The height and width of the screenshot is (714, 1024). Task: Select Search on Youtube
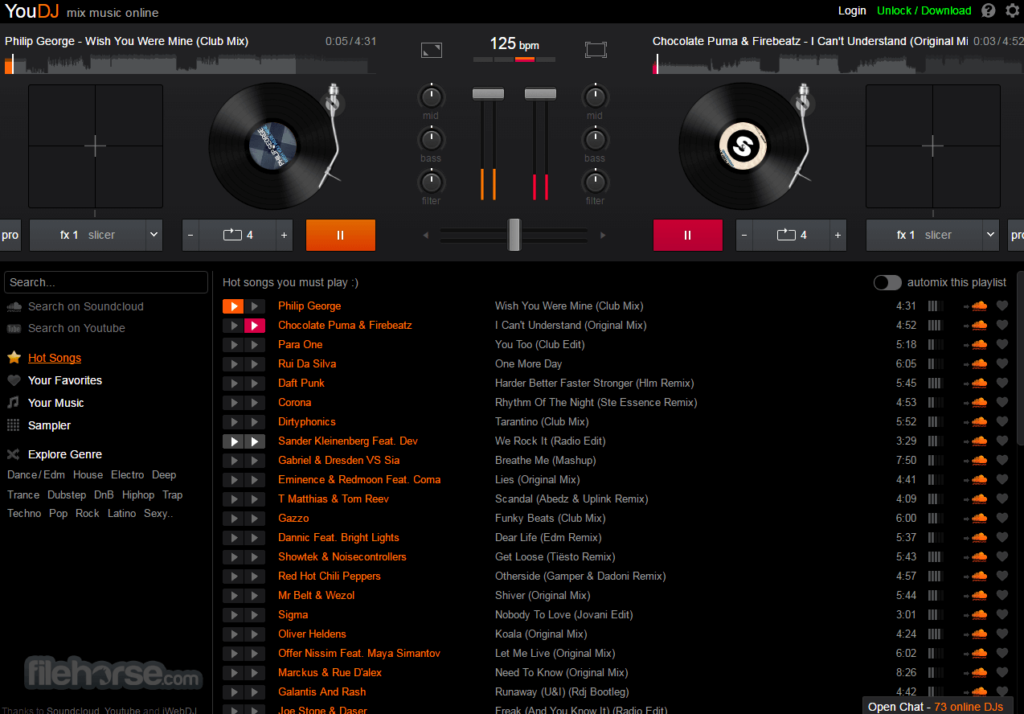coord(76,328)
